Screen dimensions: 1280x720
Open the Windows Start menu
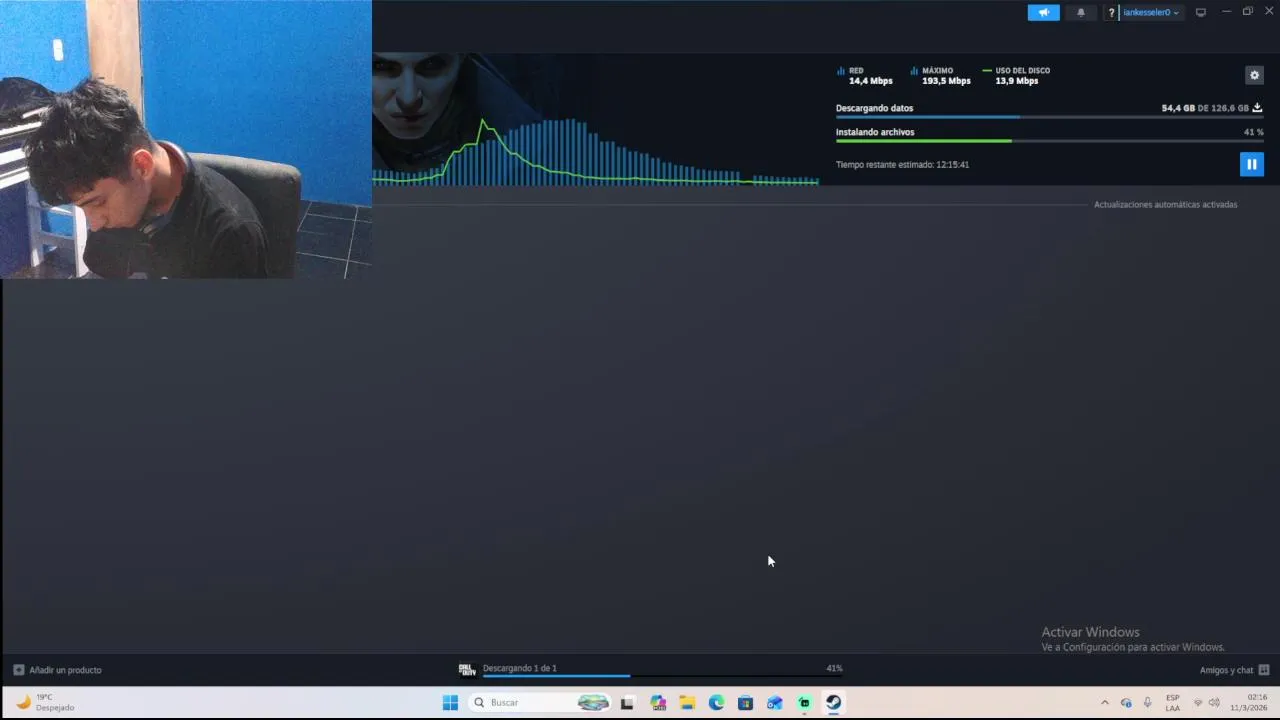[450, 702]
